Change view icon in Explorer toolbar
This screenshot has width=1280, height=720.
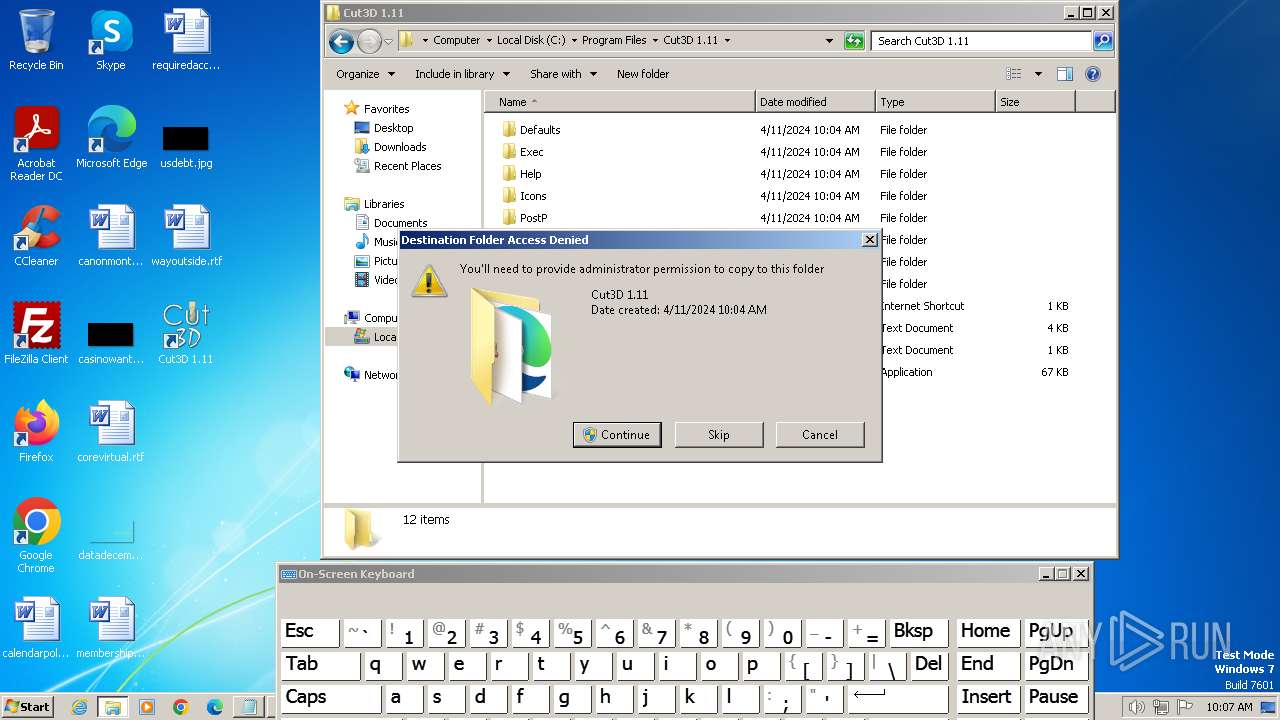tap(1014, 74)
